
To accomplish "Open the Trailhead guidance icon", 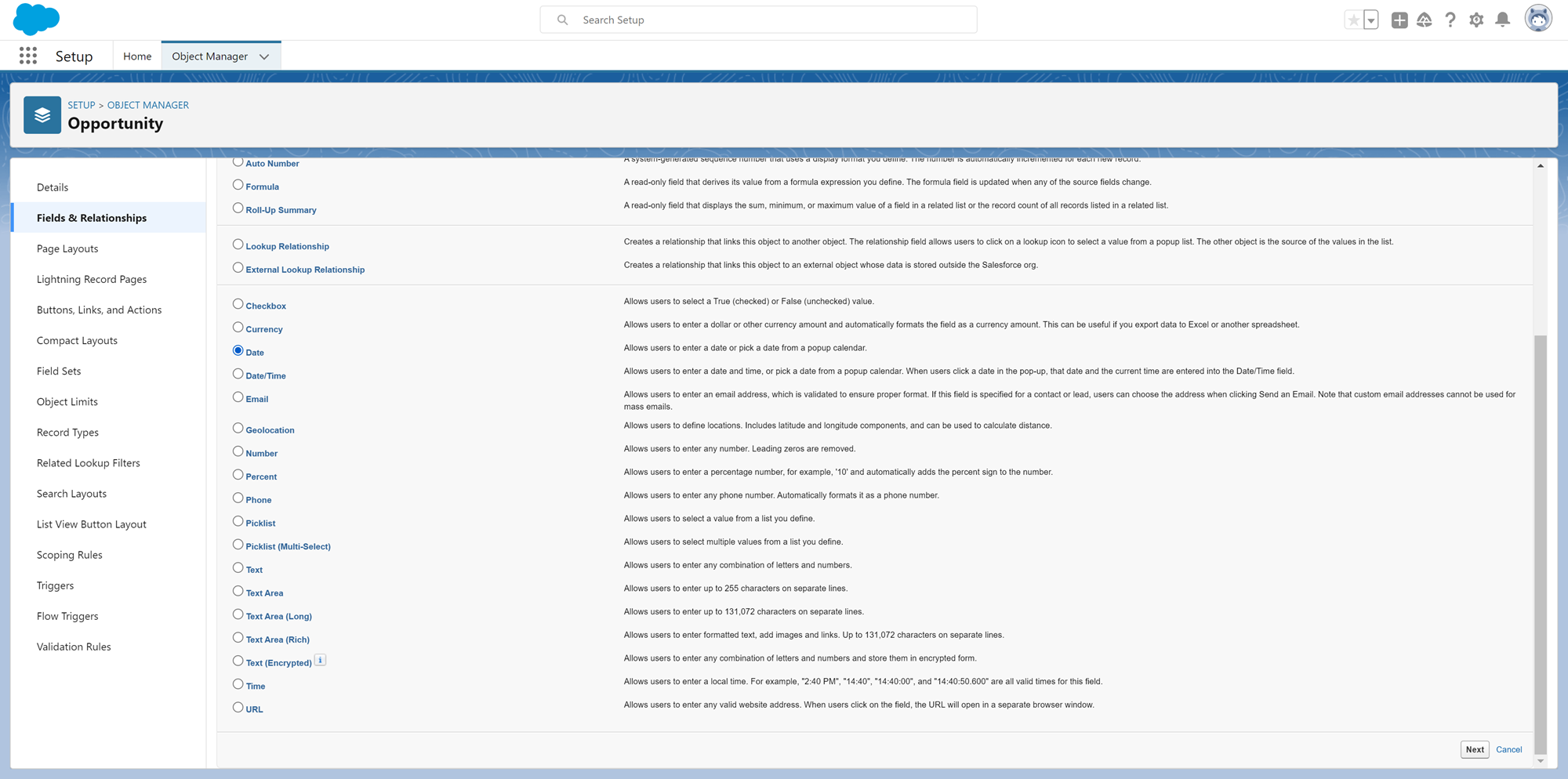I will pos(1425,20).
